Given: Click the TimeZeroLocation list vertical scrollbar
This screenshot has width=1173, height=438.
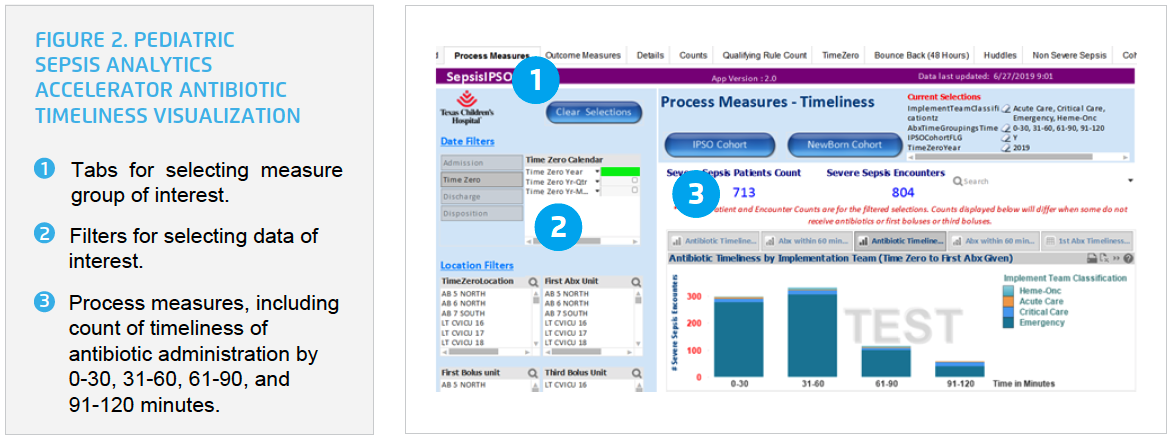Looking at the screenshot, I should pyautogui.click(x=534, y=318).
